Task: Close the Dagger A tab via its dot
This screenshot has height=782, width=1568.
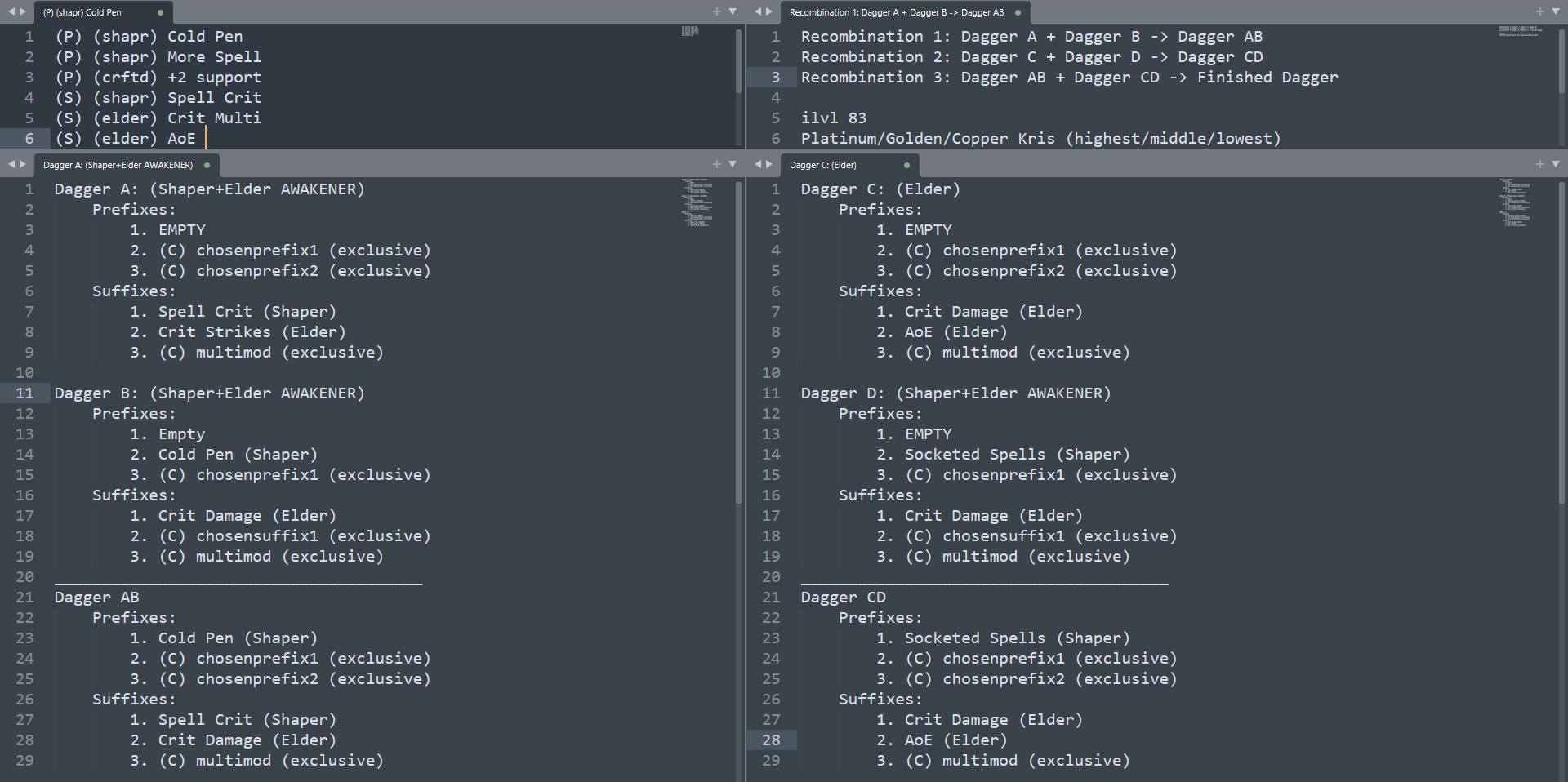Action: 207,165
